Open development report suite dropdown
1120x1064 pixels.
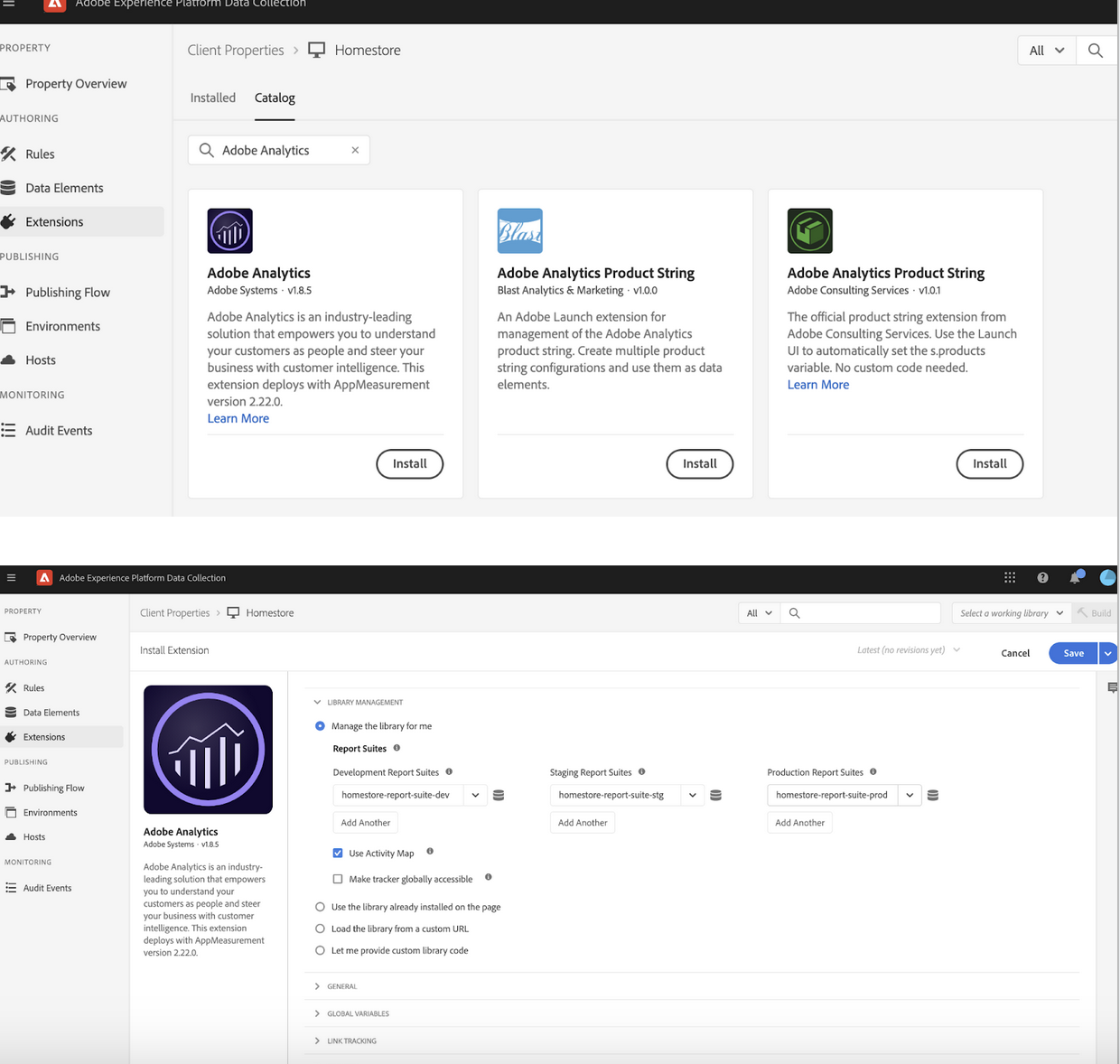pos(475,796)
